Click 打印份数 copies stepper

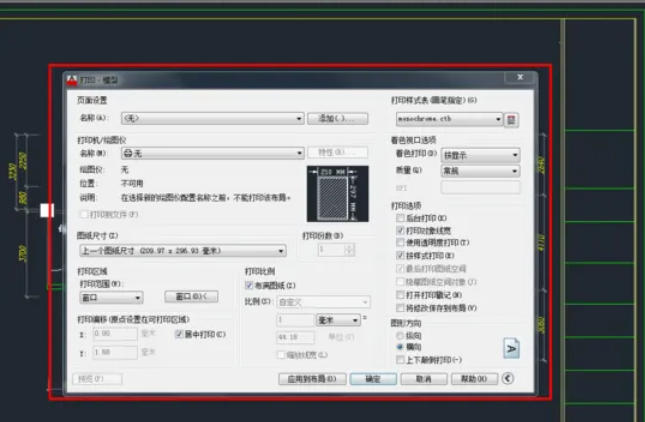(x=349, y=250)
